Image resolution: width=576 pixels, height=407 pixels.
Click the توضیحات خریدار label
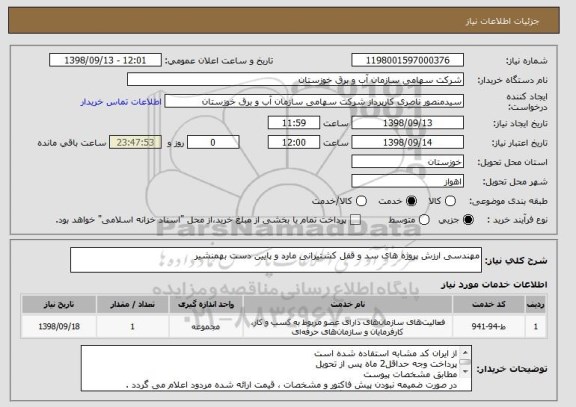tap(512, 368)
